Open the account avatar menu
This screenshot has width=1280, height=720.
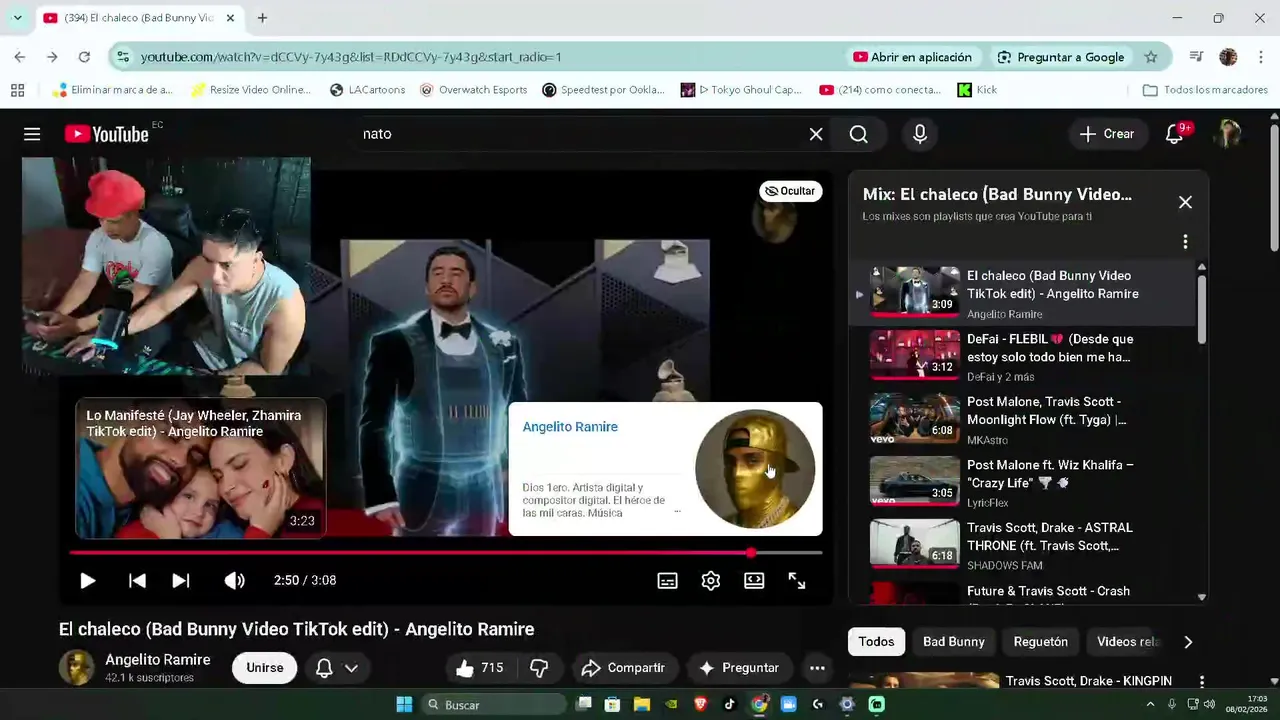pos(1229,134)
